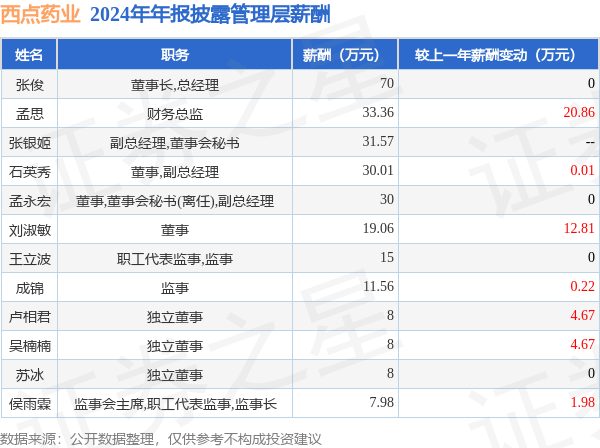The width and height of the screenshot is (600, 448).
Task: Click the name cell 侯雨霖
Action: coord(29,404)
